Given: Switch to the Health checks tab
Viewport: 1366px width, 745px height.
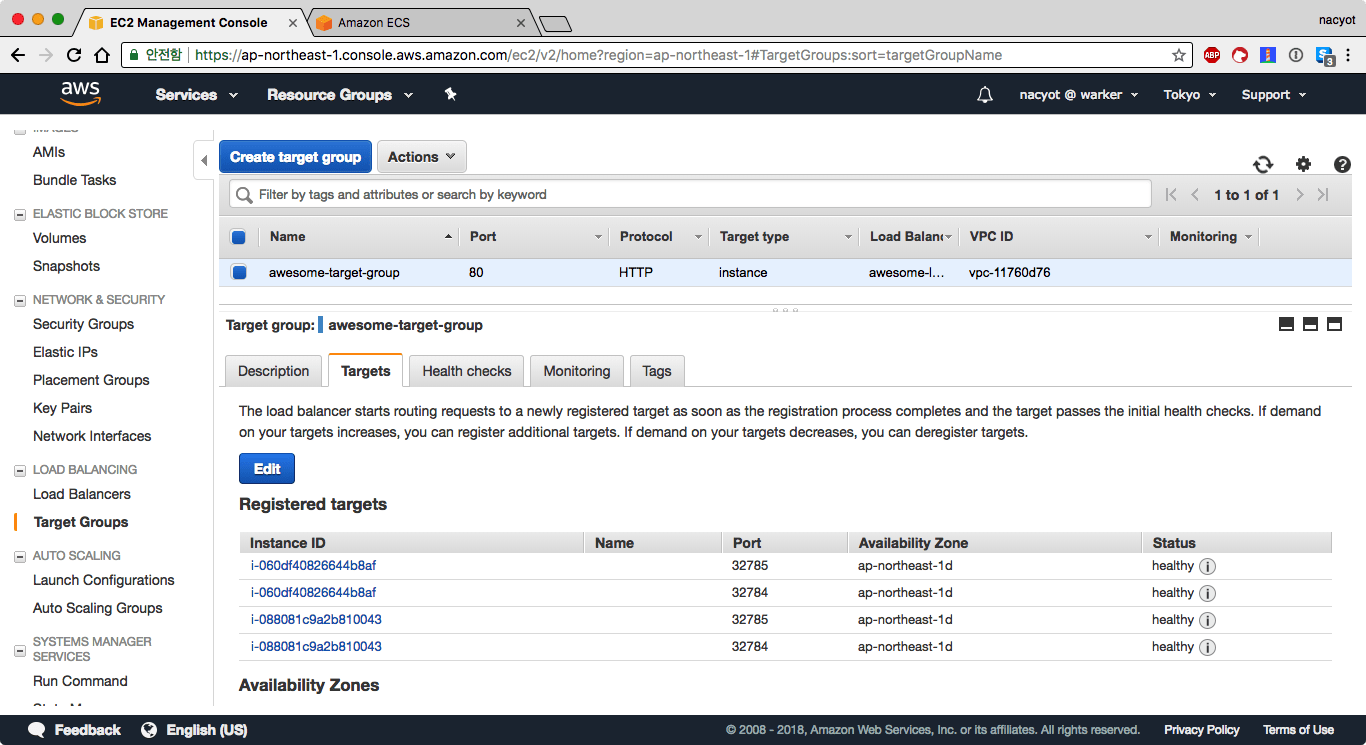Looking at the screenshot, I should 466,371.
